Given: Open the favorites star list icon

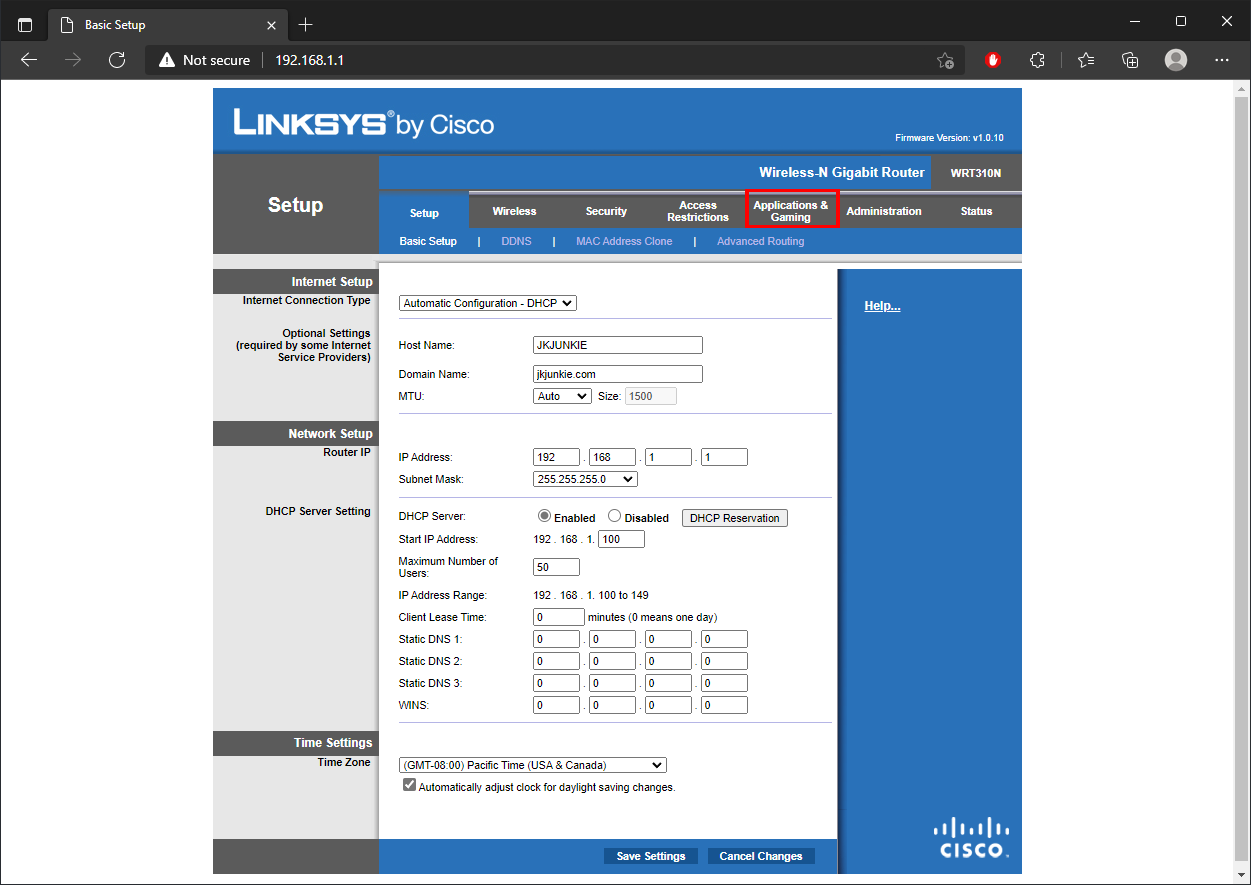Looking at the screenshot, I should click(x=1086, y=60).
